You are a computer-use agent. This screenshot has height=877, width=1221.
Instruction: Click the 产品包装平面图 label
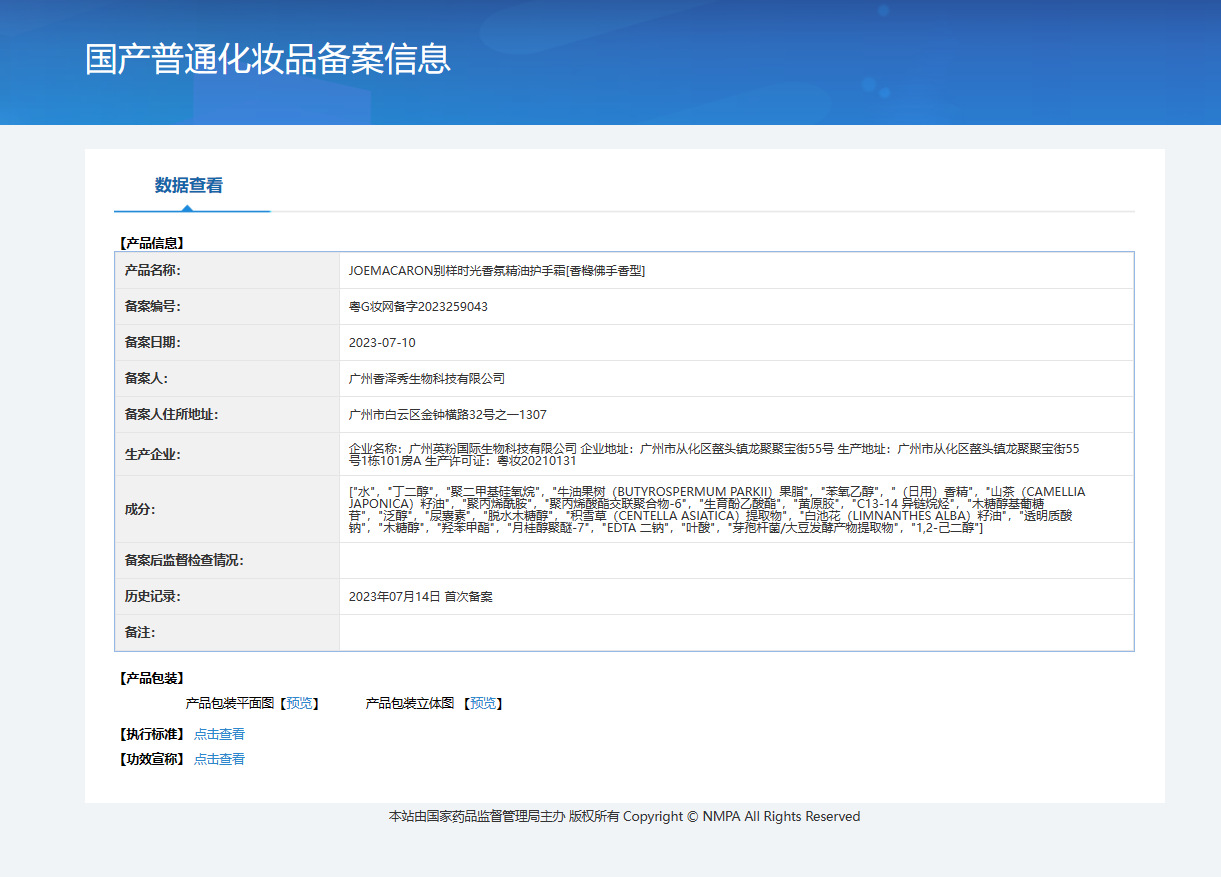point(230,703)
